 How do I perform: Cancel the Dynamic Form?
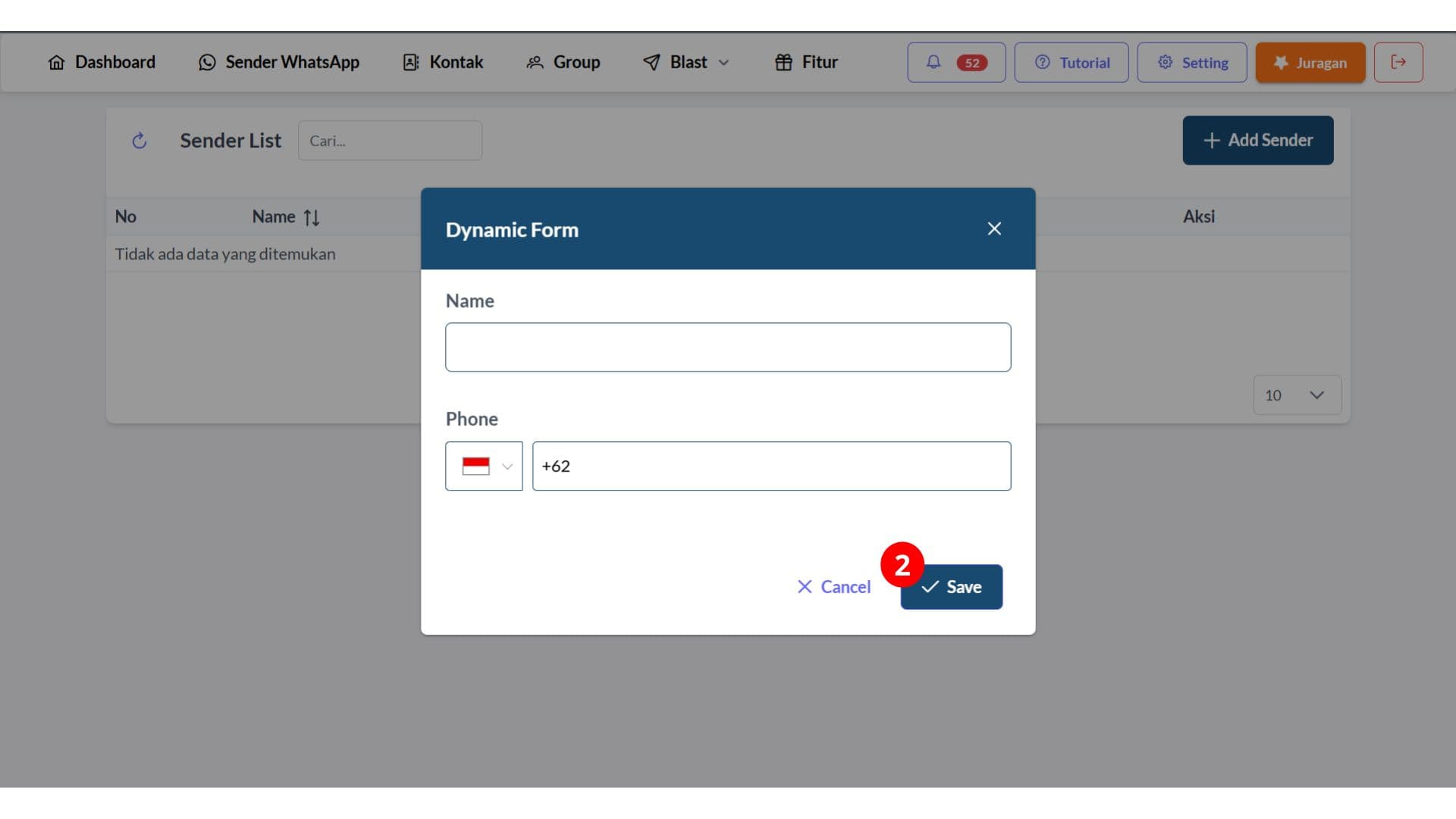tap(834, 587)
